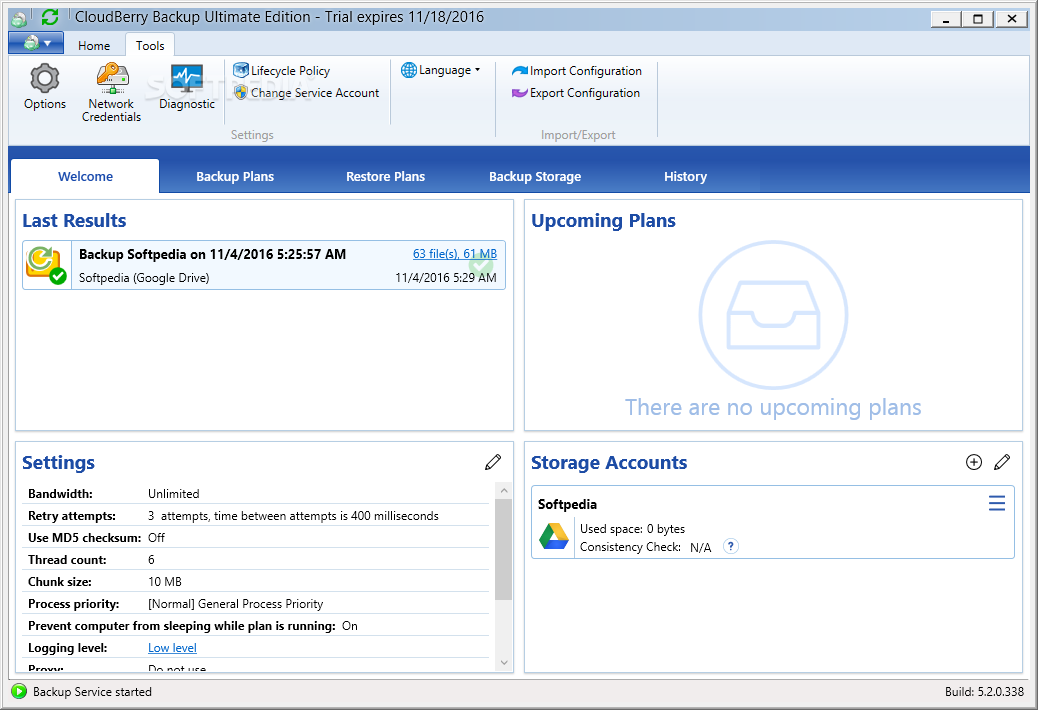Edit Settings with the pencil icon
This screenshot has width=1038, height=710.
click(x=493, y=462)
